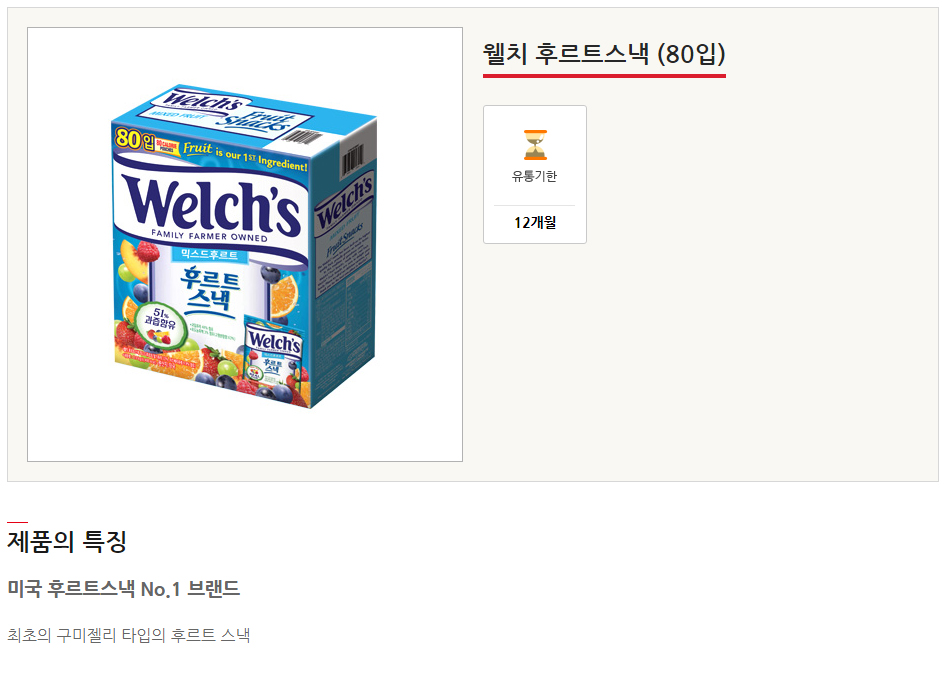Click the 'Fruit is our 1st Ingredient' banner
The height and width of the screenshot is (688, 951).
click(244, 150)
